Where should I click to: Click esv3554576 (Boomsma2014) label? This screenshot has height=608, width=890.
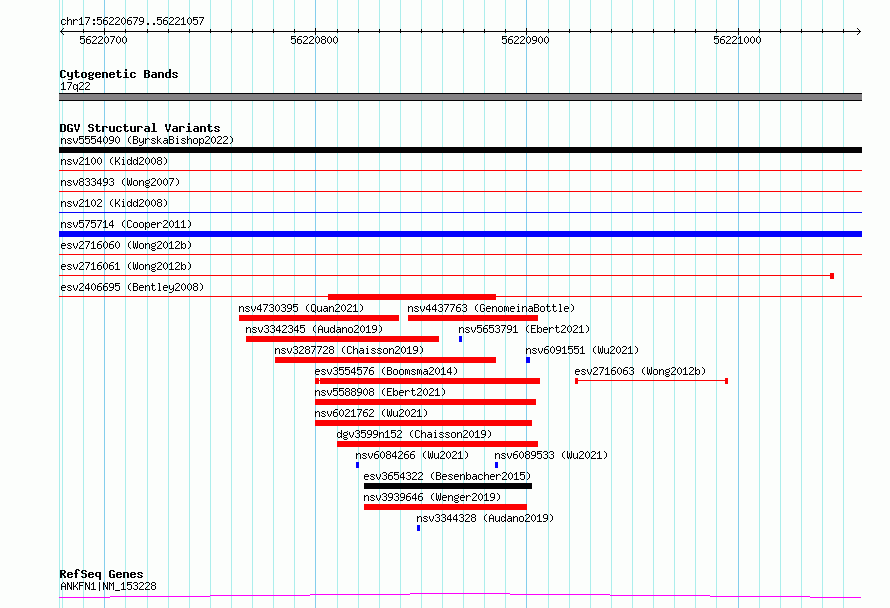pyautogui.click(x=386, y=371)
